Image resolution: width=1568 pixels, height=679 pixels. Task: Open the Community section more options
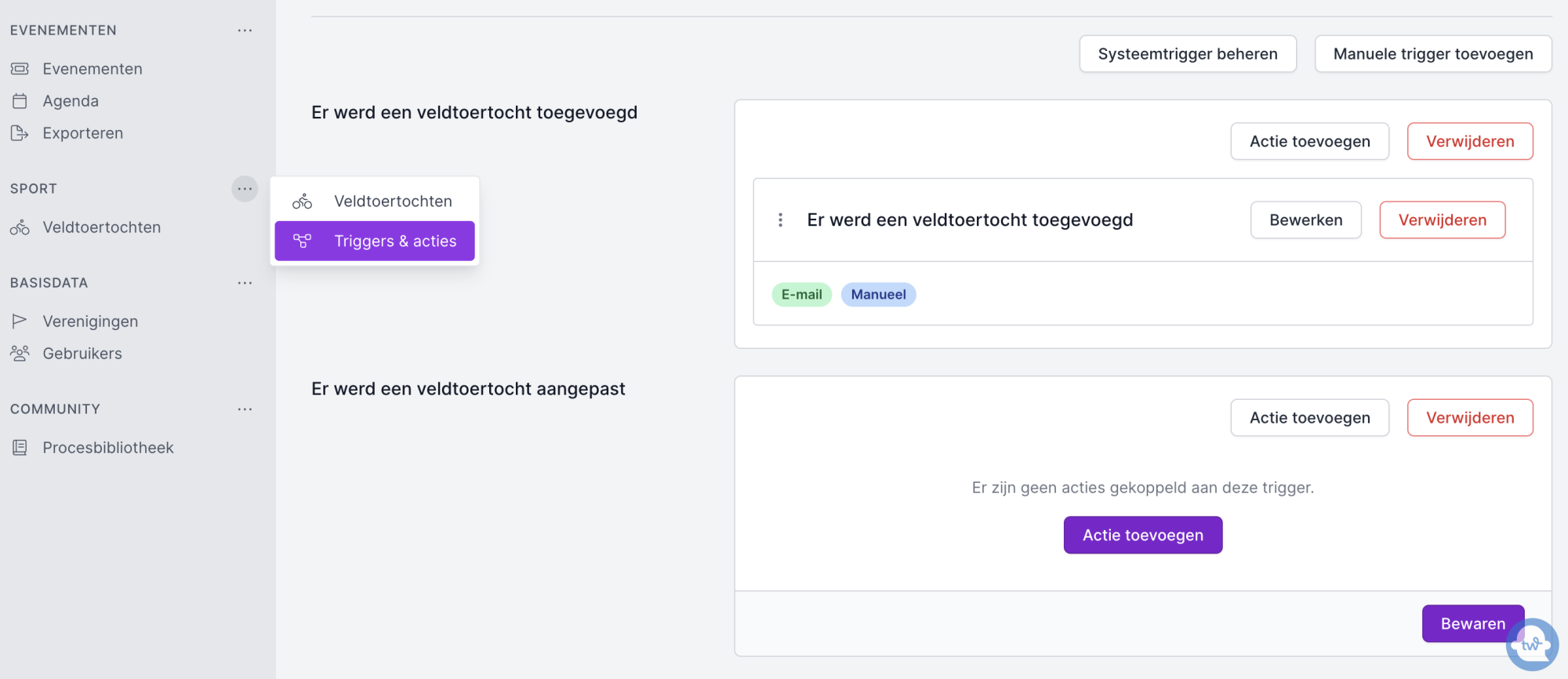tap(245, 409)
